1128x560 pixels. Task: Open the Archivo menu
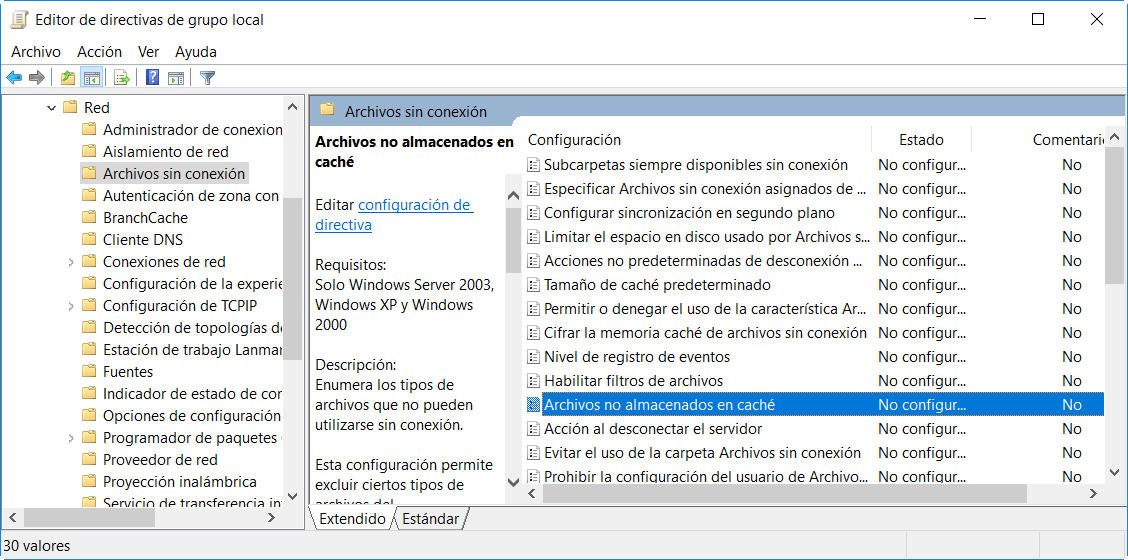pos(36,52)
